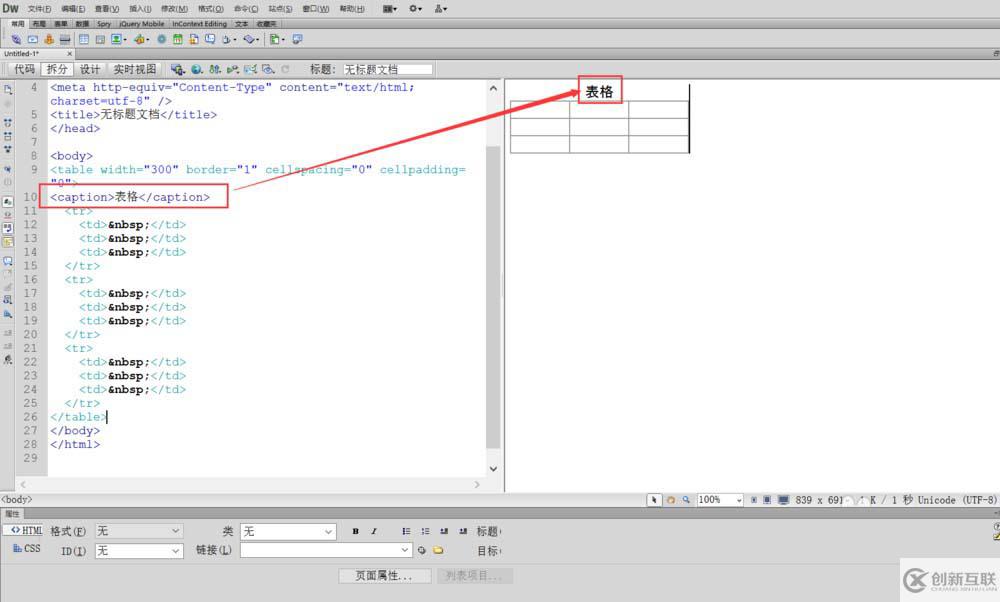The image size is (1000, 602).
Task: Click the Server-Side Include icon
Action: 194,39
